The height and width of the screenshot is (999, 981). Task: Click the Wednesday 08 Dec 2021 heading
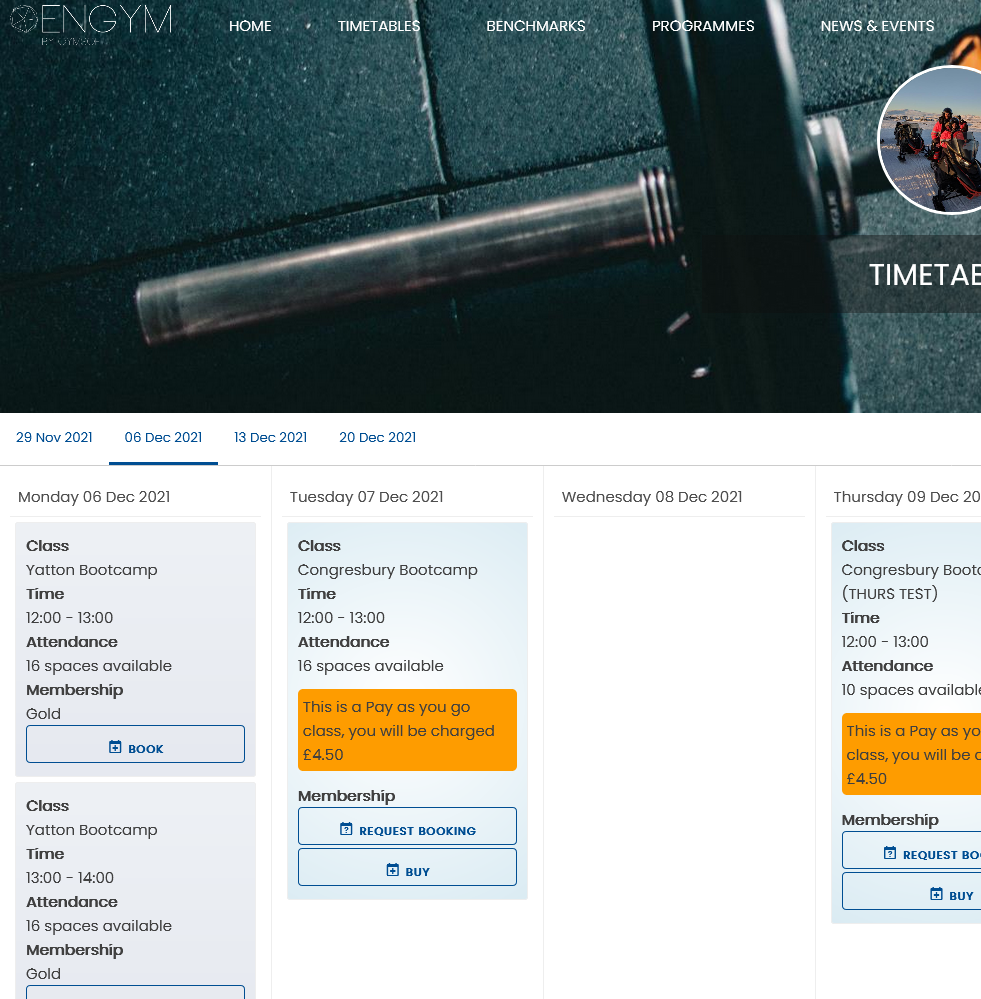coord(651,497)
